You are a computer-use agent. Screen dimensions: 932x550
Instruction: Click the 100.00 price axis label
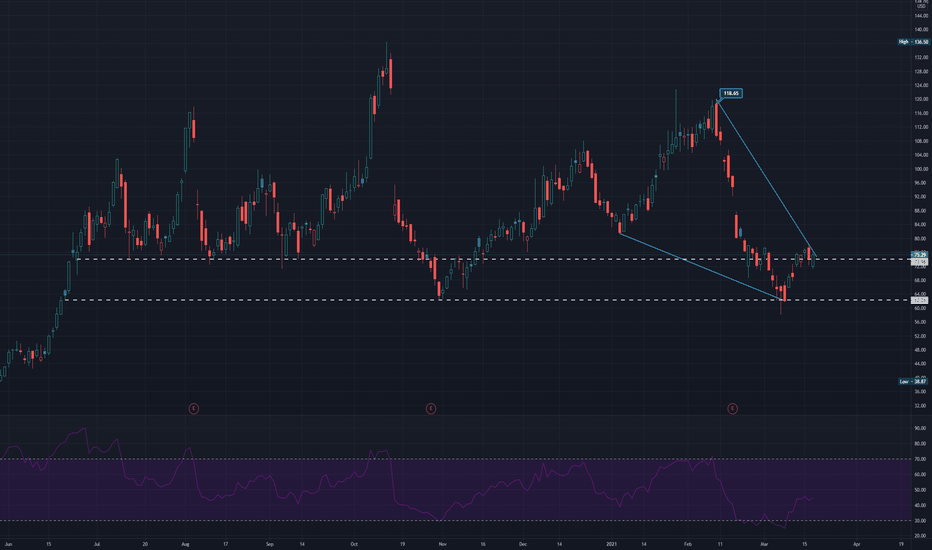(x=921, y=169)
